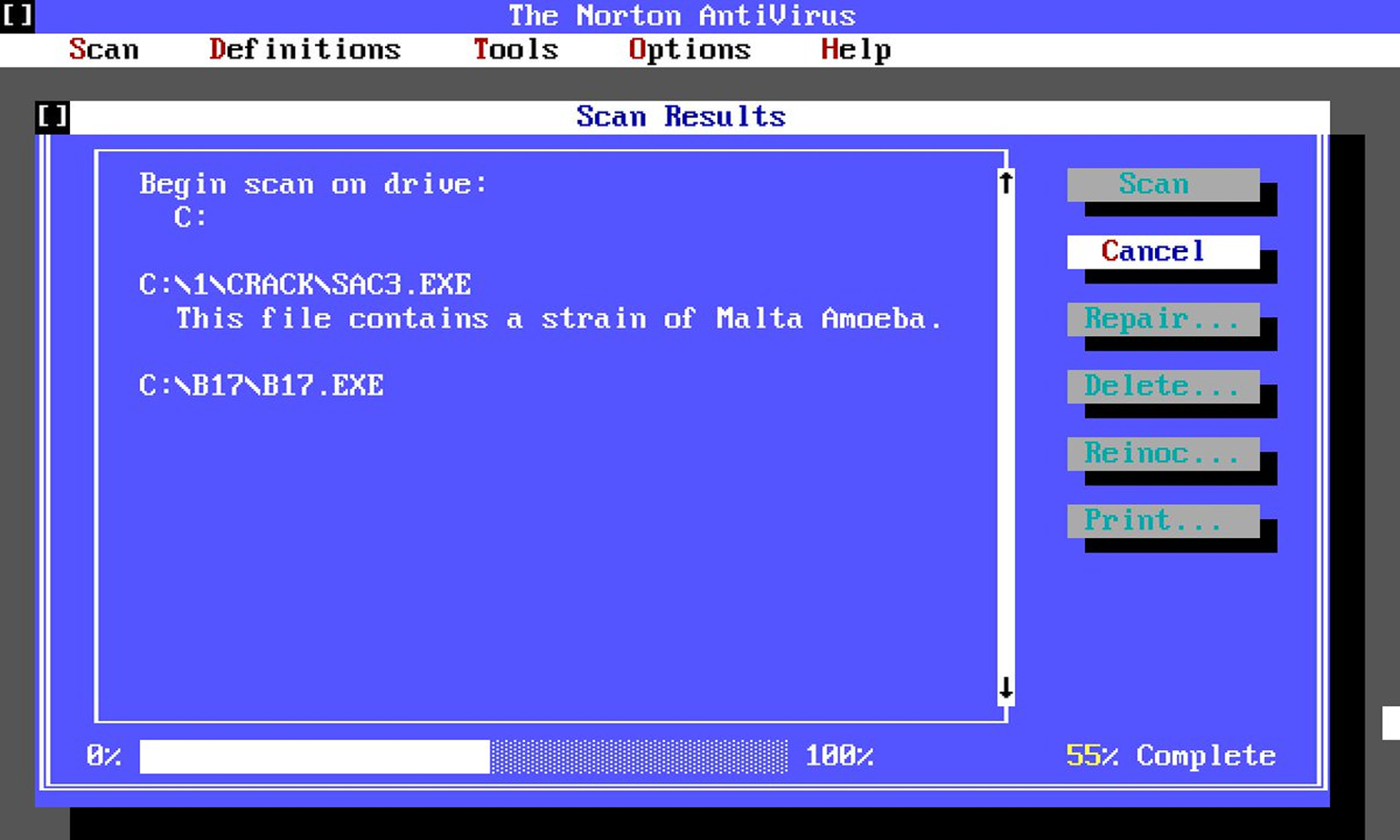Open the Tools menu
The image size is (1400, 840).
(x=515, y=50)
